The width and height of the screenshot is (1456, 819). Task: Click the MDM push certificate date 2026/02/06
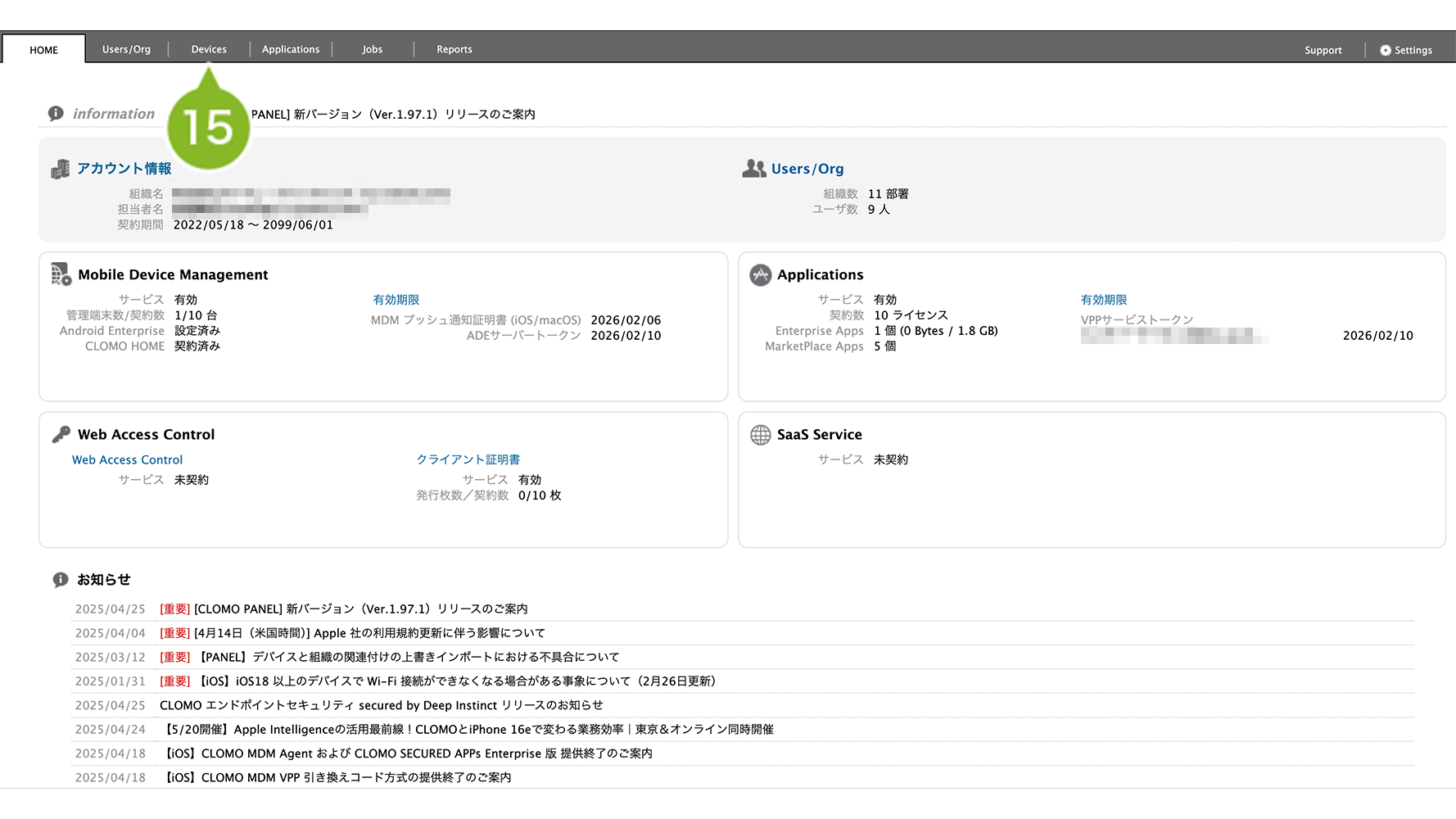point(626,320)
